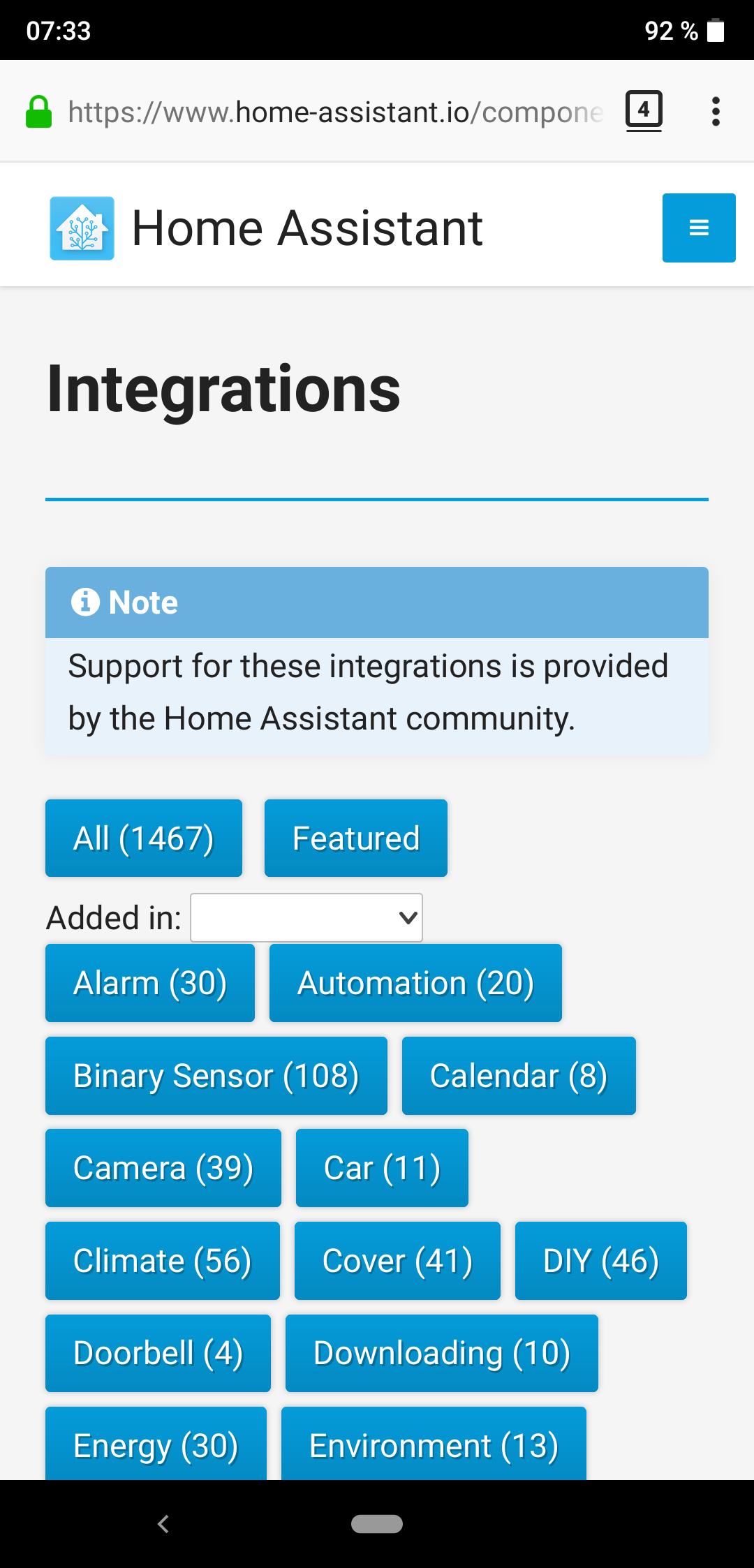Expand the Added in selector chevron
The image size is (754, 1568).
tap(406, 917)
